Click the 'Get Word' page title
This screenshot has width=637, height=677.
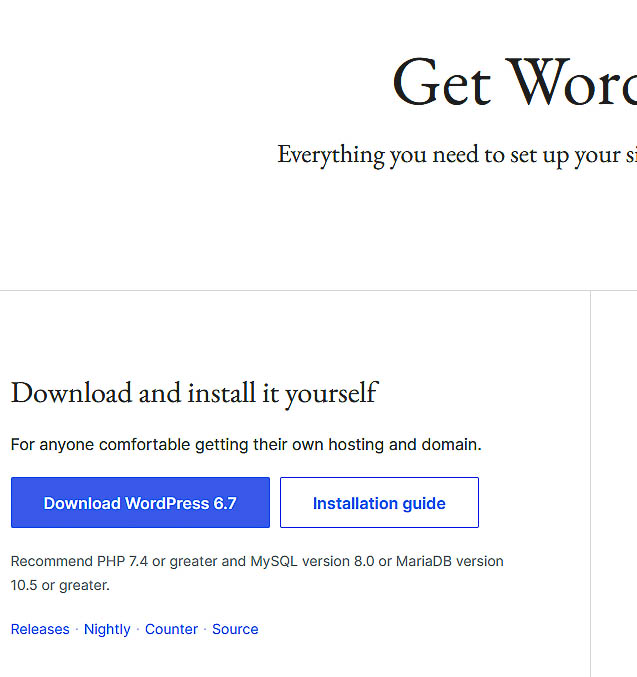(514, 81)
